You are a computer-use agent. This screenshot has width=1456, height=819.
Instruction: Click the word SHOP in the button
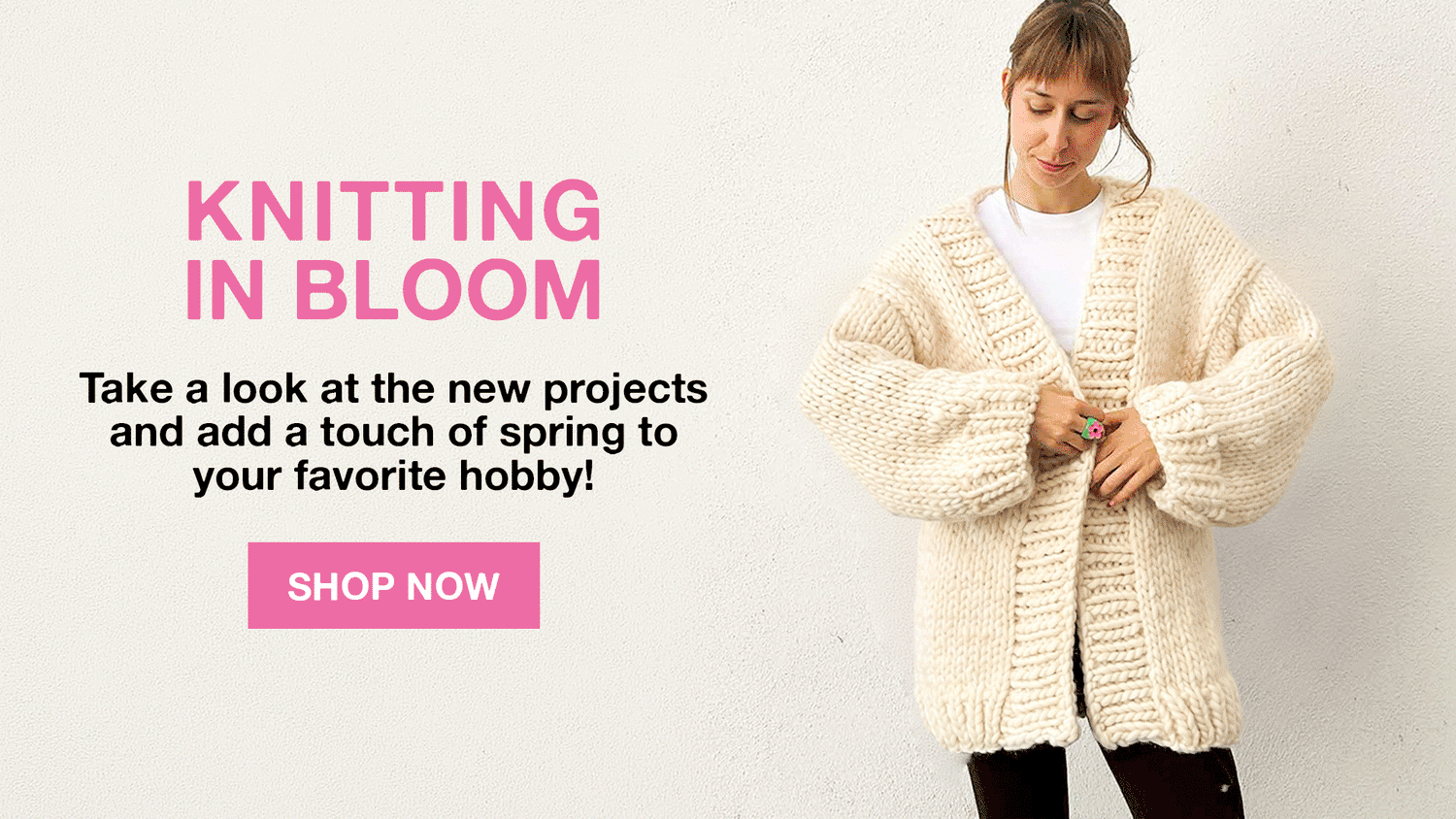[341, 587]
